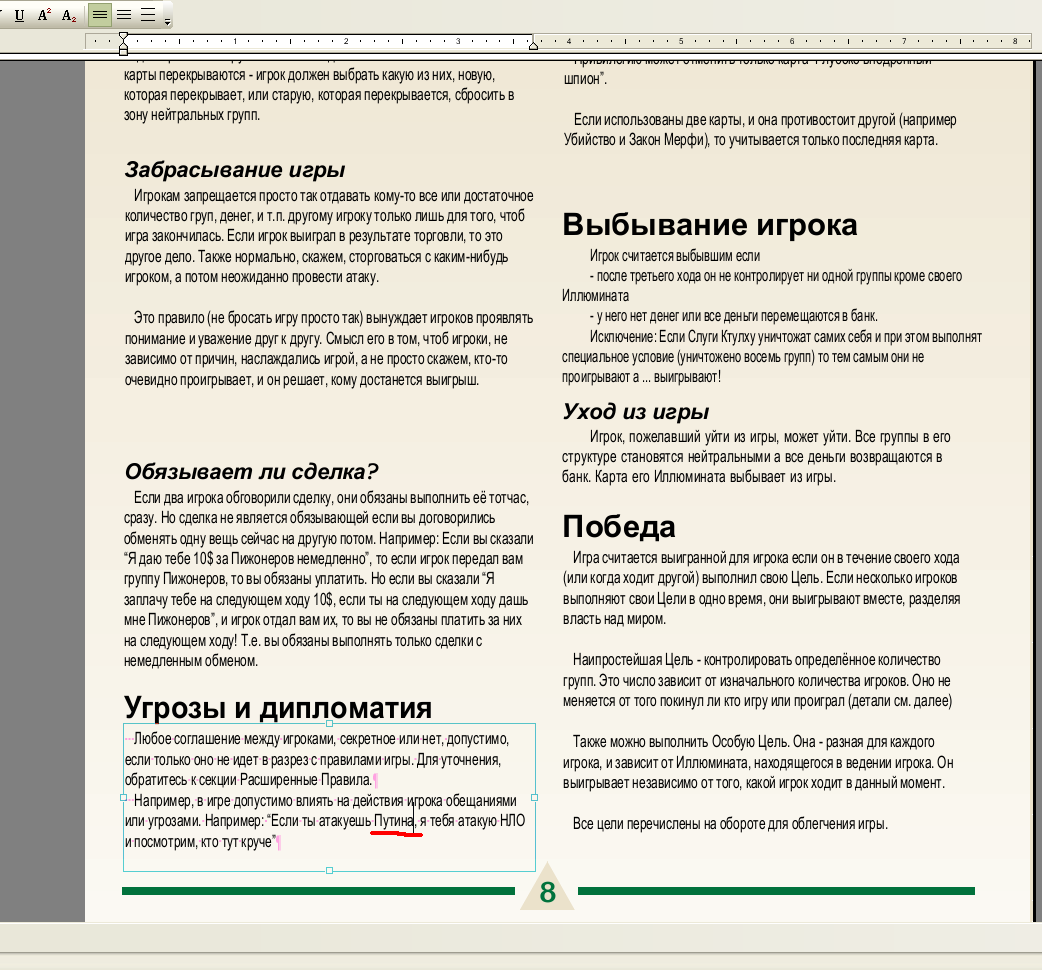This screenshot has height=970, width=1042.
Task: Select single line spacing
Action: pos(100,15)
